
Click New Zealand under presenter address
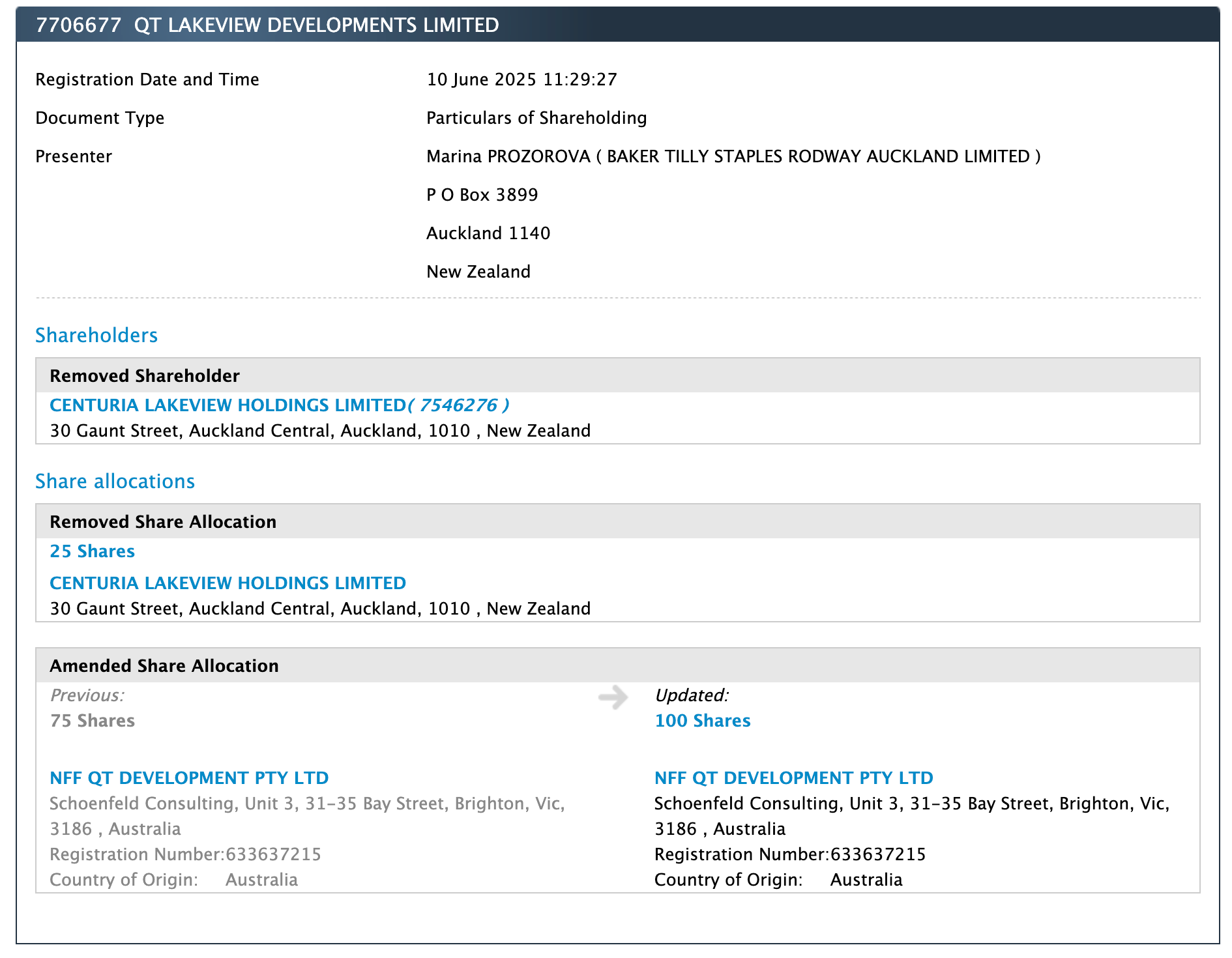point(478,272)
